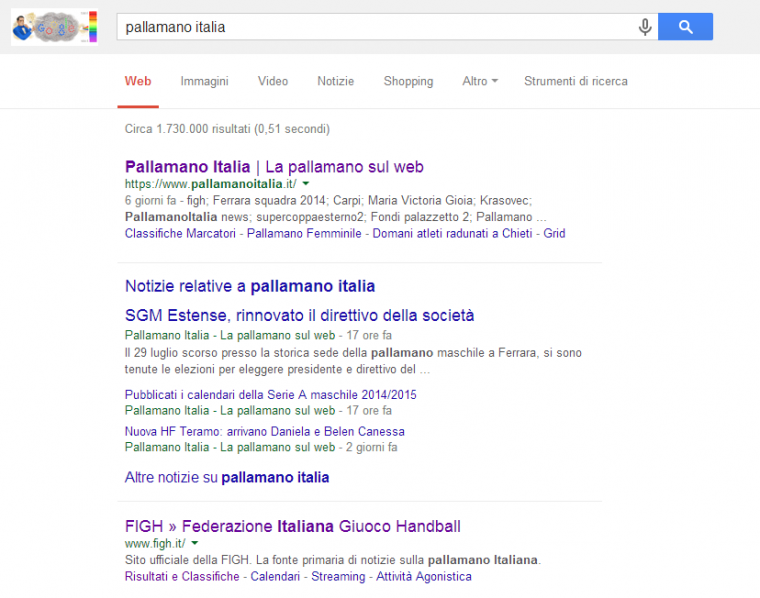Expand arrow next to www.figh.it URL
The image size is (760, 598).
coord(194,543)
